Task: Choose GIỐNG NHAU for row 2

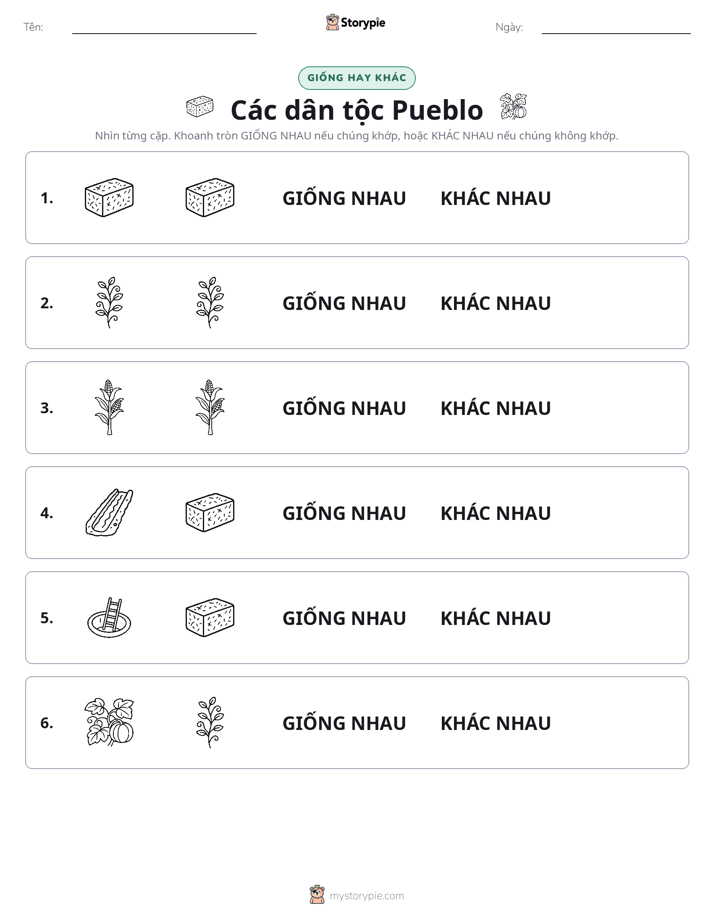Action: 344,303
